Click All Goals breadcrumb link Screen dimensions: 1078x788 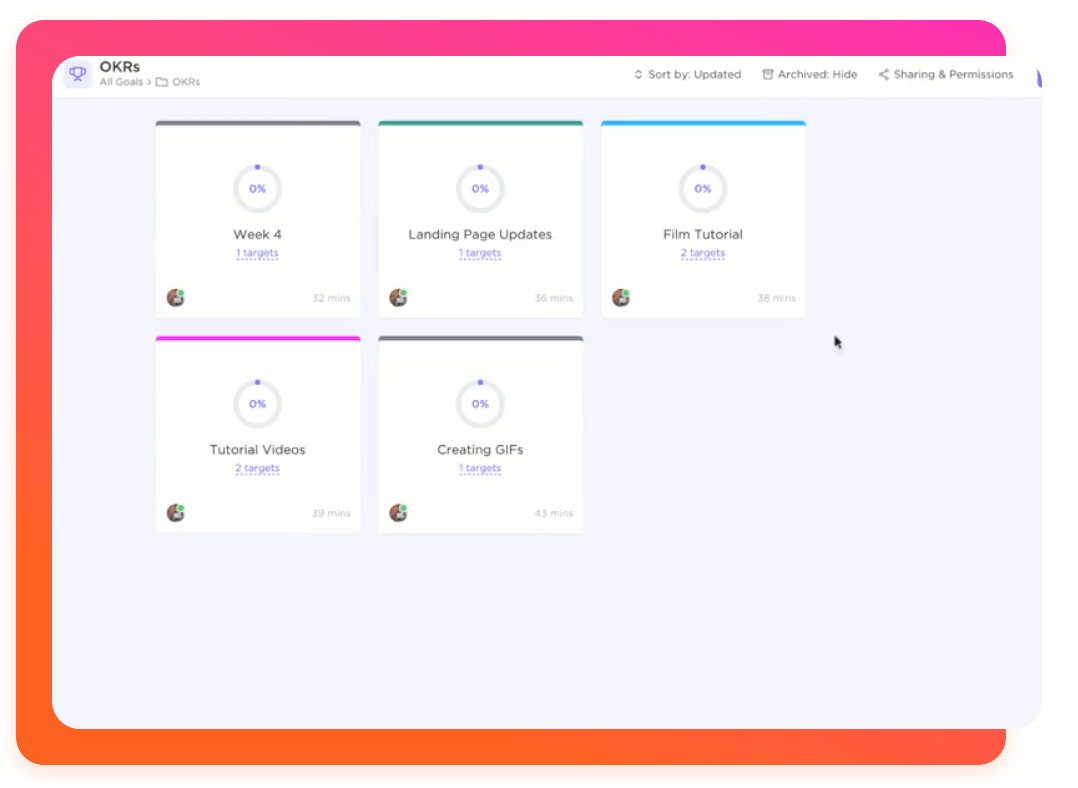click(x=121, y=82)
